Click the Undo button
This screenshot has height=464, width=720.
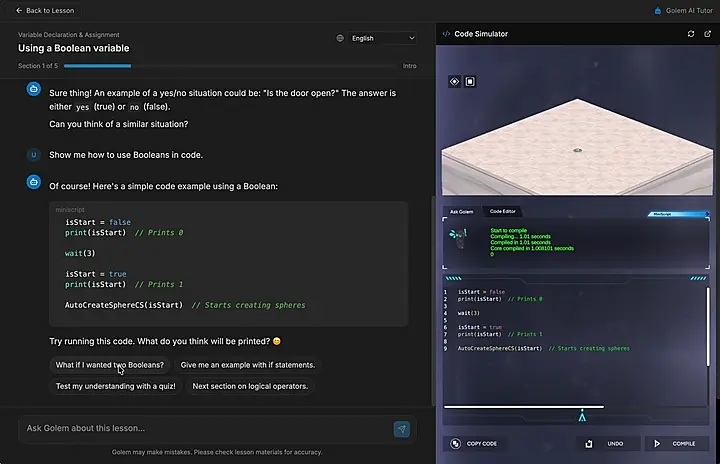[608, 444]
